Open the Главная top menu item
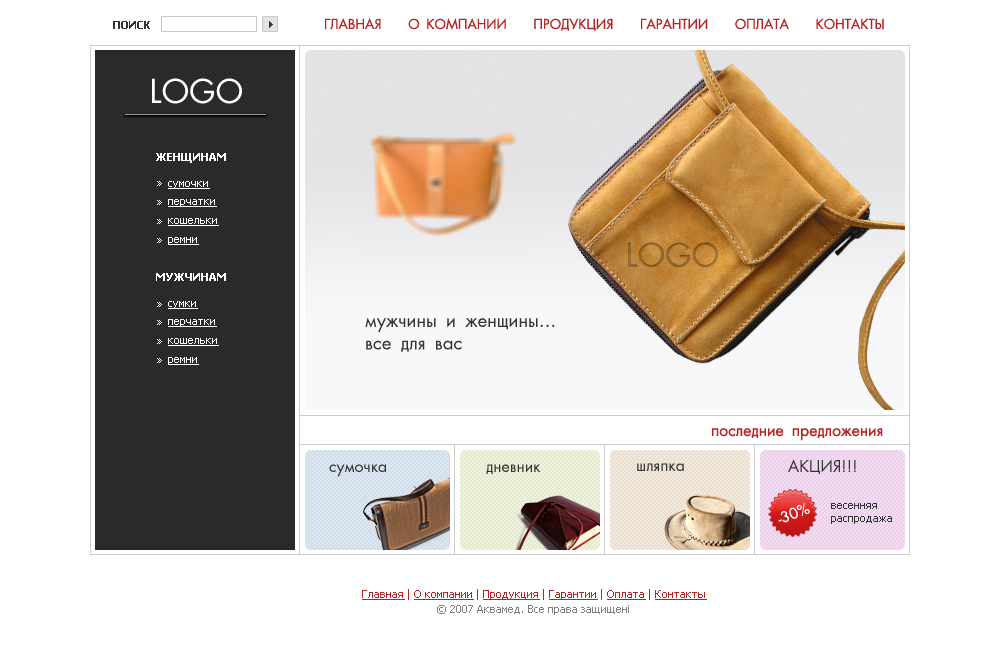 (x=352, y=24)
